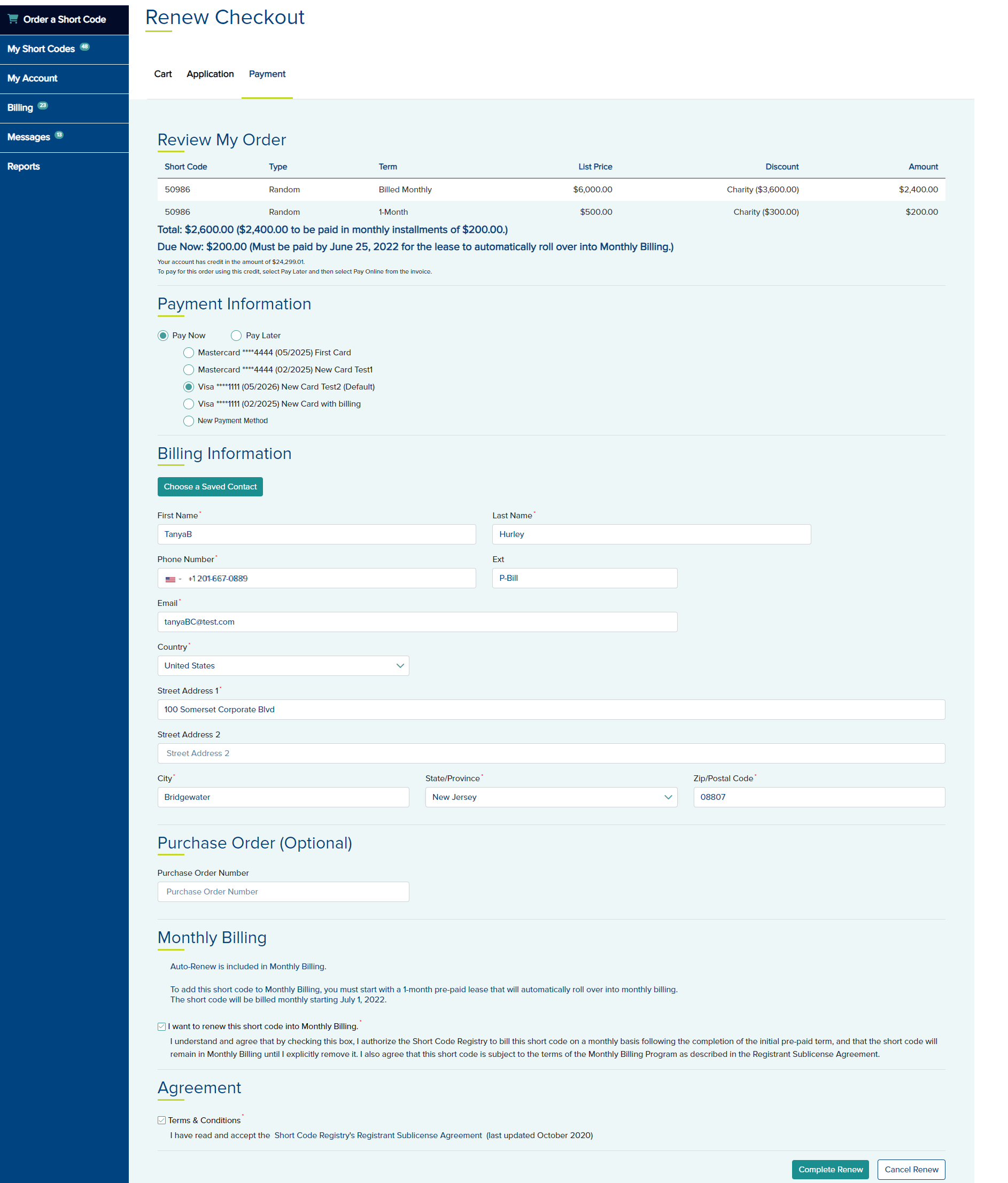
Task: Open Reports from the sidebar
Action: coord(24,167)
